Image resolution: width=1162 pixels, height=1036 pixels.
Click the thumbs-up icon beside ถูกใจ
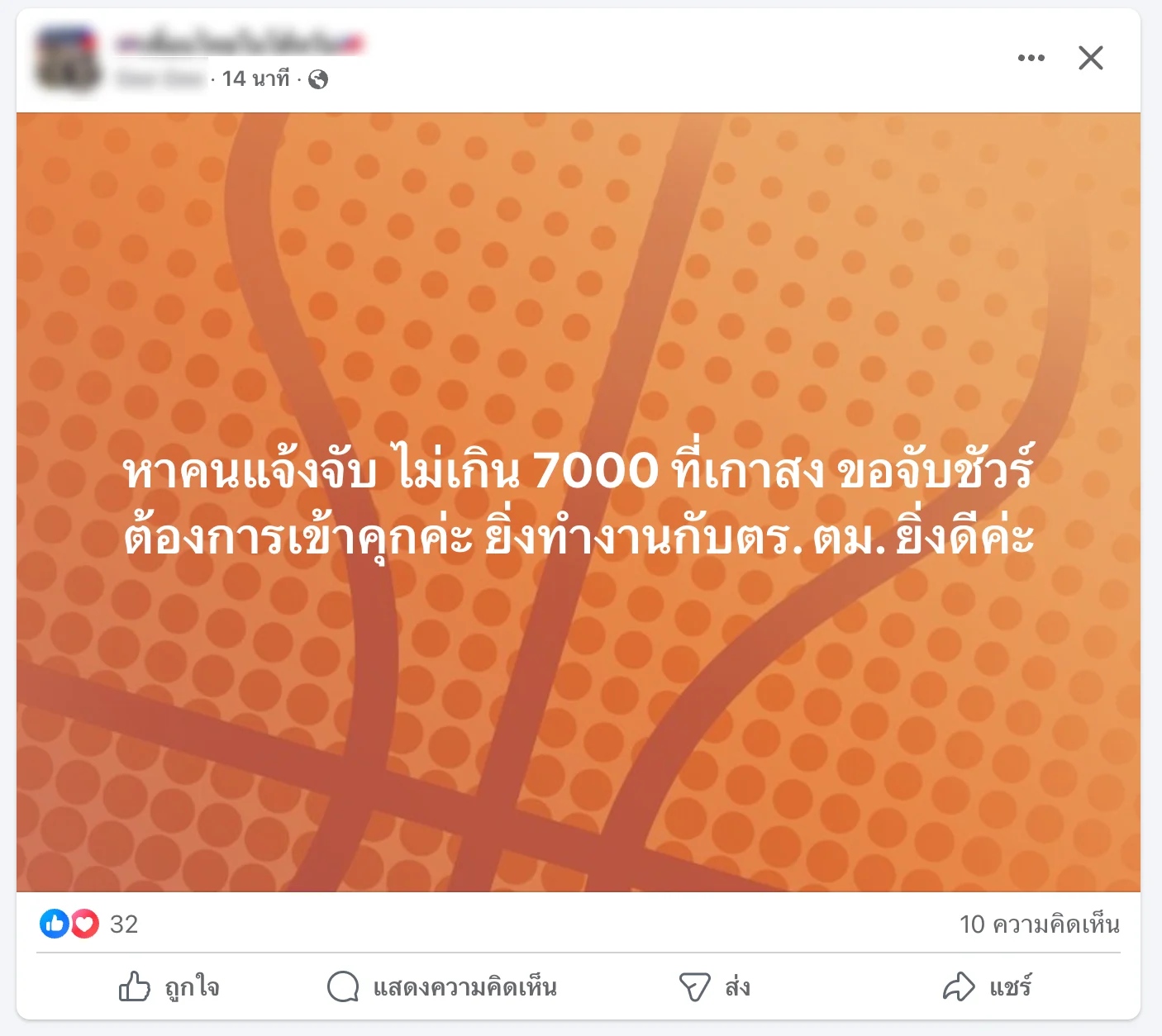tap(135, 986)
